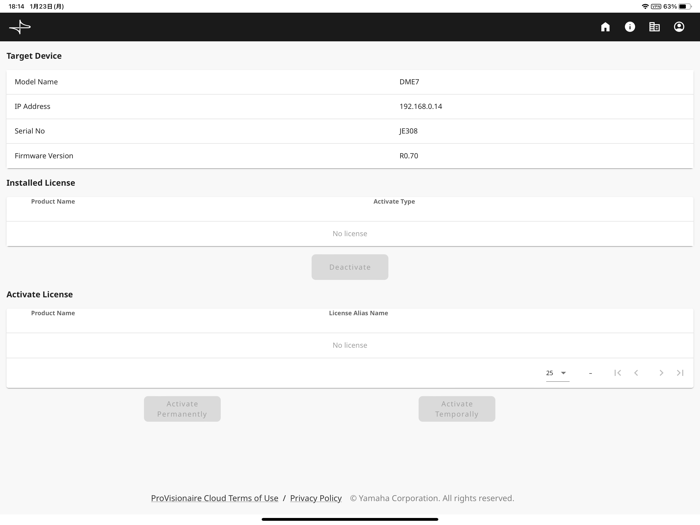
Task: Click the Yamaha Corporation copyright text
Action: (432, 498)
